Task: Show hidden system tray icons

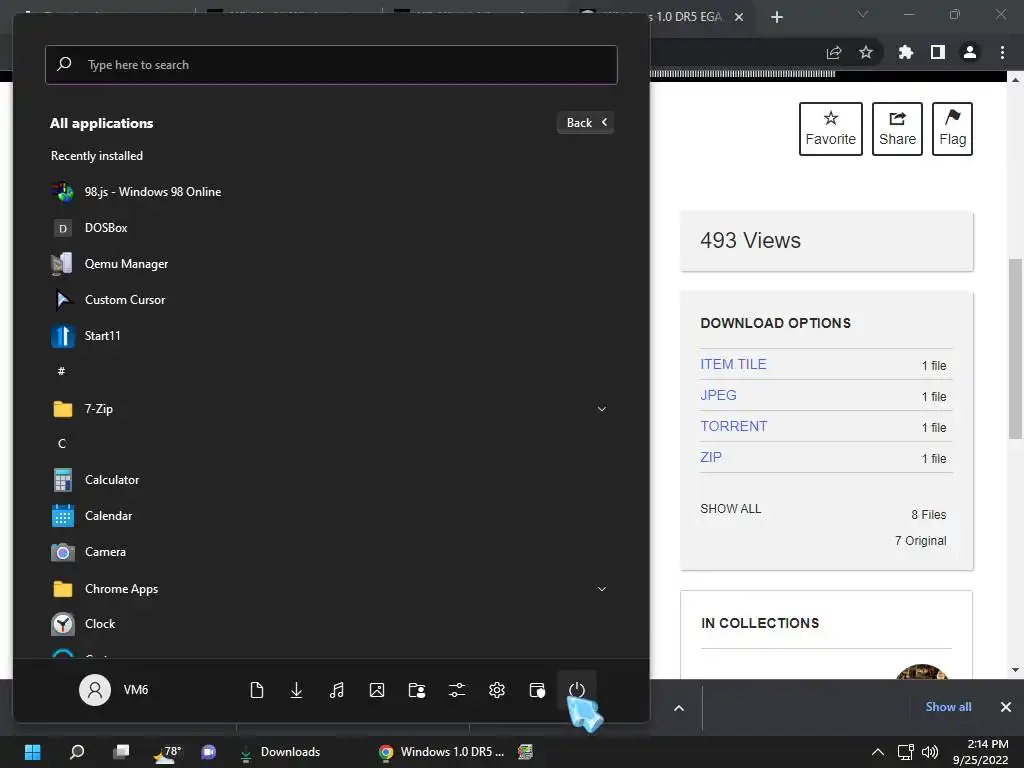Action: click(x=878, y=752)
